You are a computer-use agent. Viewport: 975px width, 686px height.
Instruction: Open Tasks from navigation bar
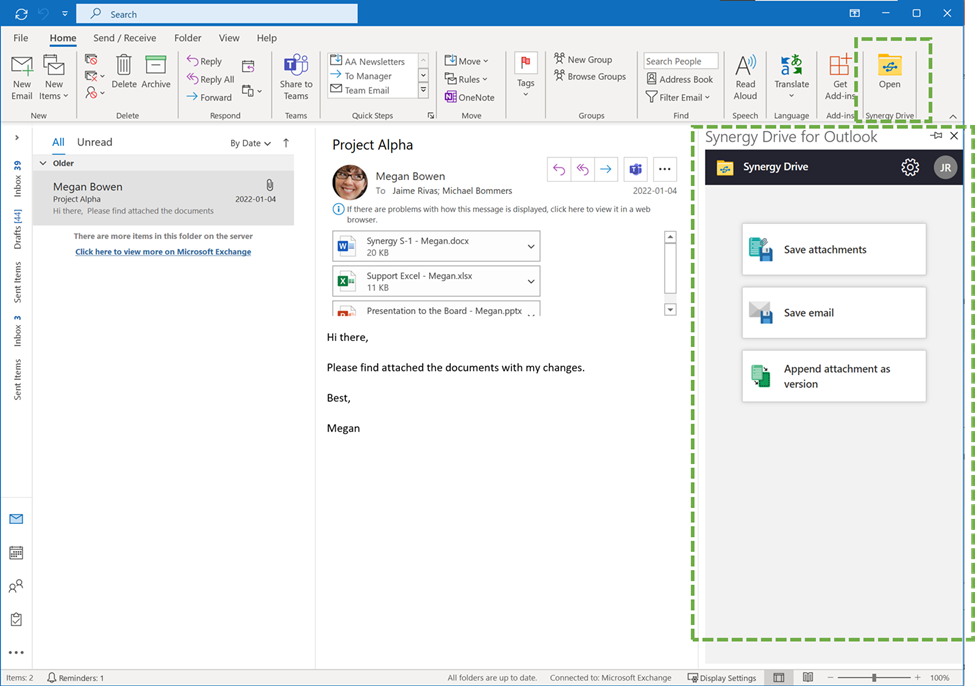16,619
